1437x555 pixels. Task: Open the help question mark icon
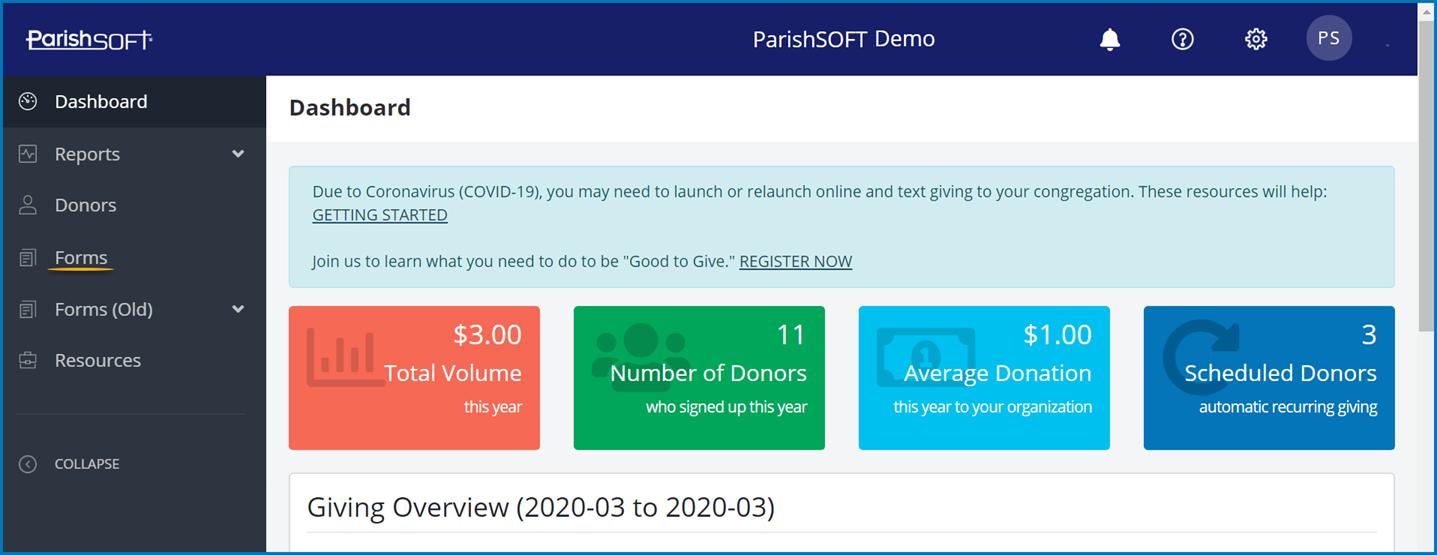point(1182,40)
